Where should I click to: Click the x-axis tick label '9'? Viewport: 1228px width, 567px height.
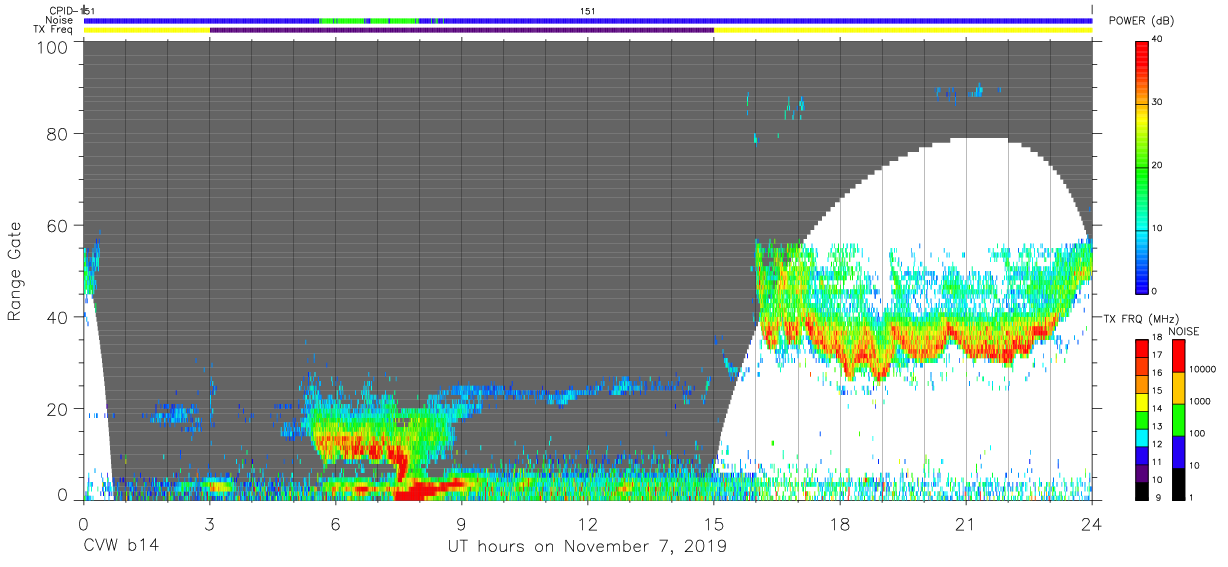pos(461,524)
